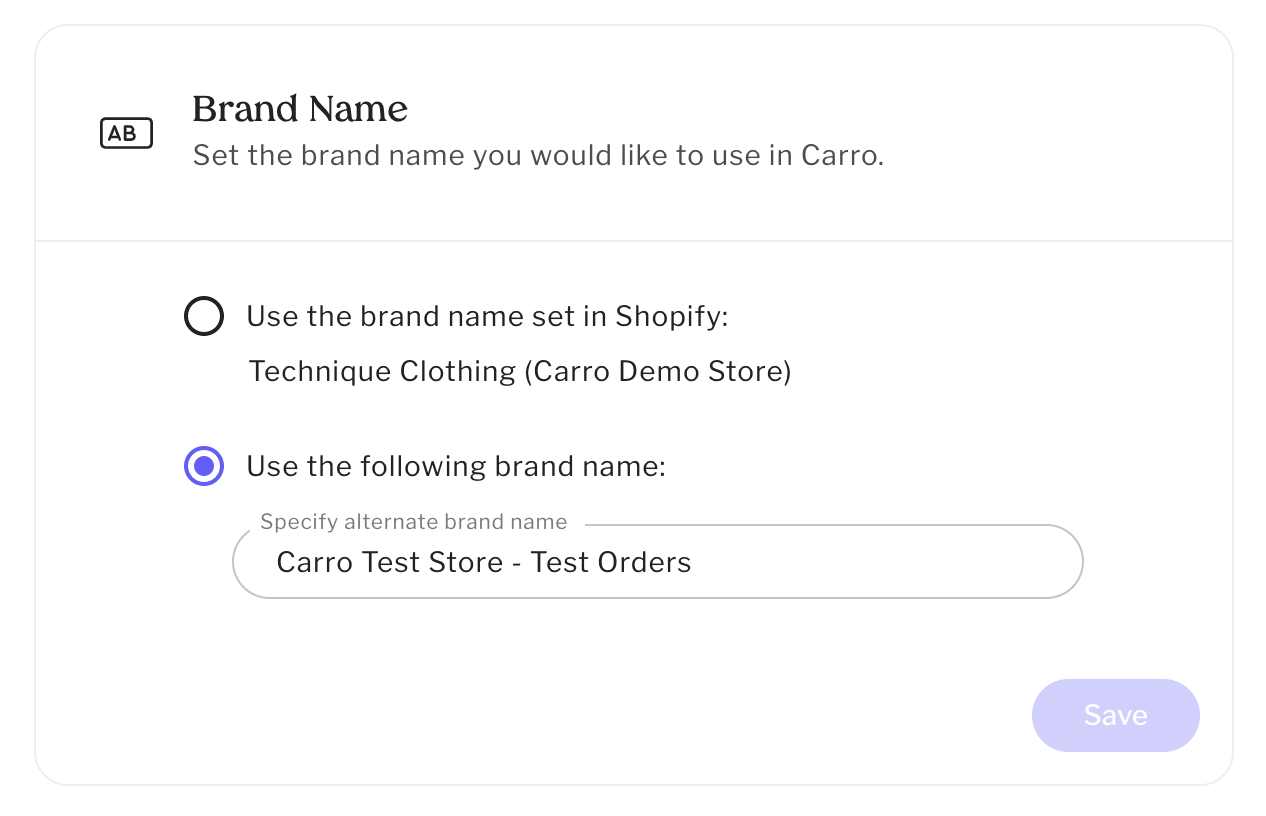Click the 'Use the following brand name:' label

455,467
